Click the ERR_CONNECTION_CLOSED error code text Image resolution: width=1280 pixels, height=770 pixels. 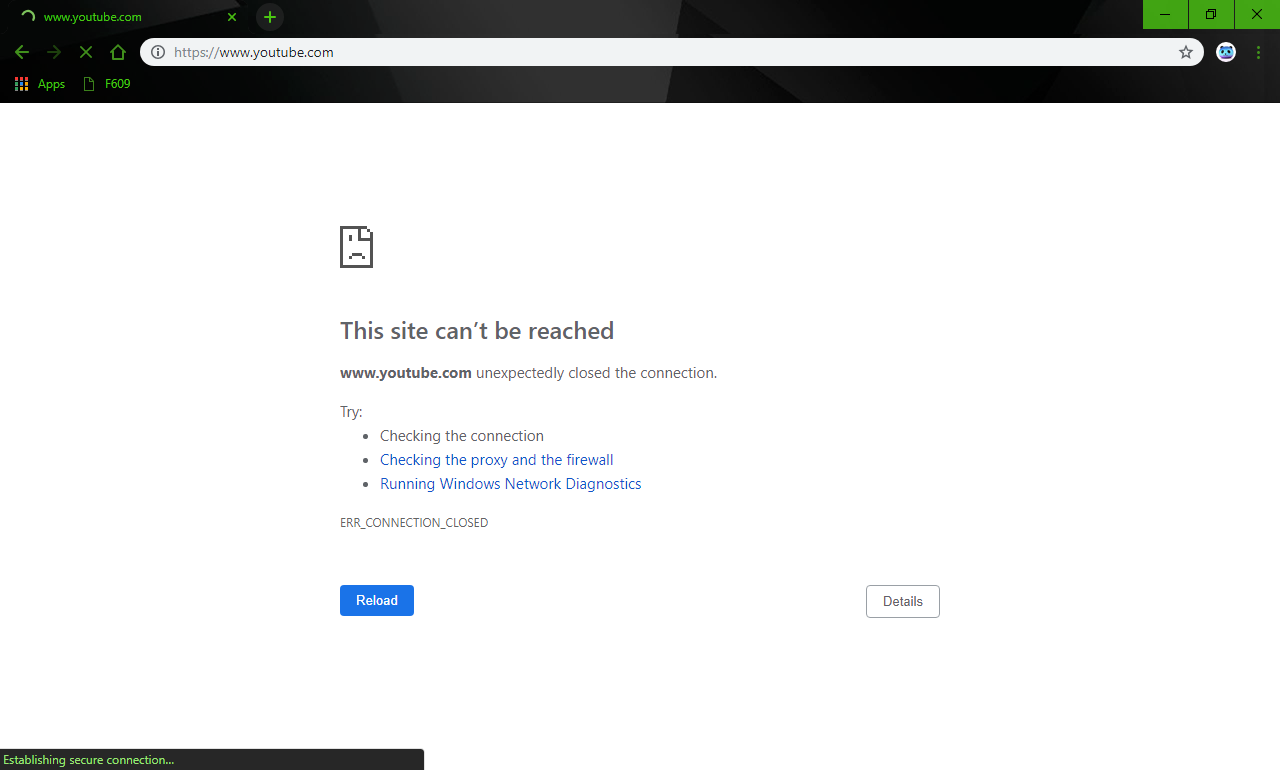pos(414,523)
